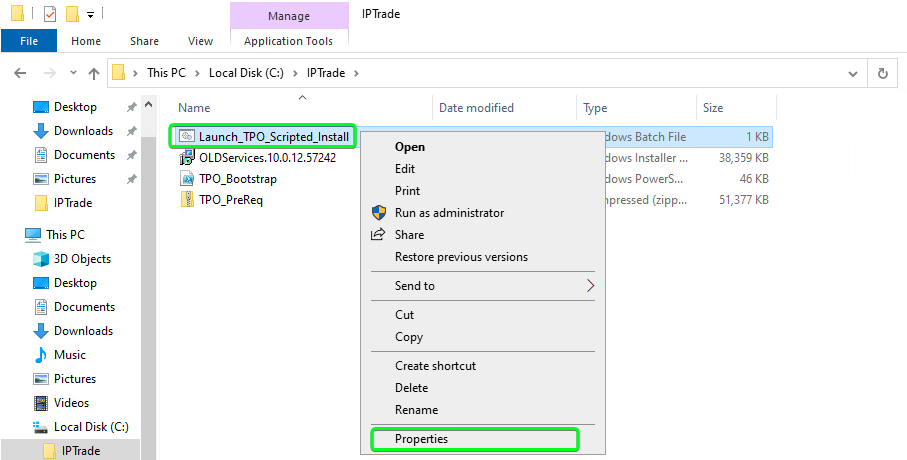Open the Application Tools tab
This screenshot has width=907, height=460.
click(288, 41)
